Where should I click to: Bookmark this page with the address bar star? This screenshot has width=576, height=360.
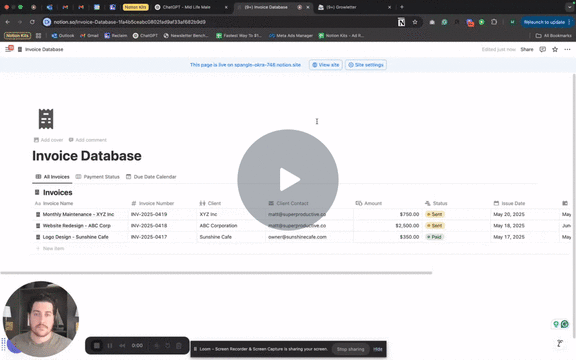[415, 22]
